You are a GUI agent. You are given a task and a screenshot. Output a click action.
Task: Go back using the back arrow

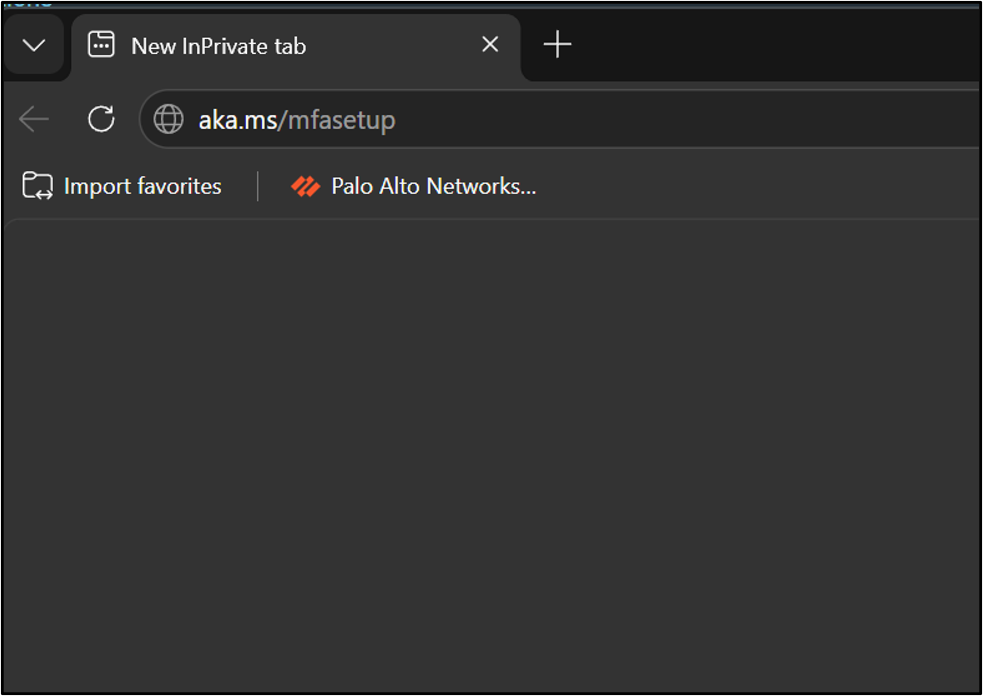34,119
